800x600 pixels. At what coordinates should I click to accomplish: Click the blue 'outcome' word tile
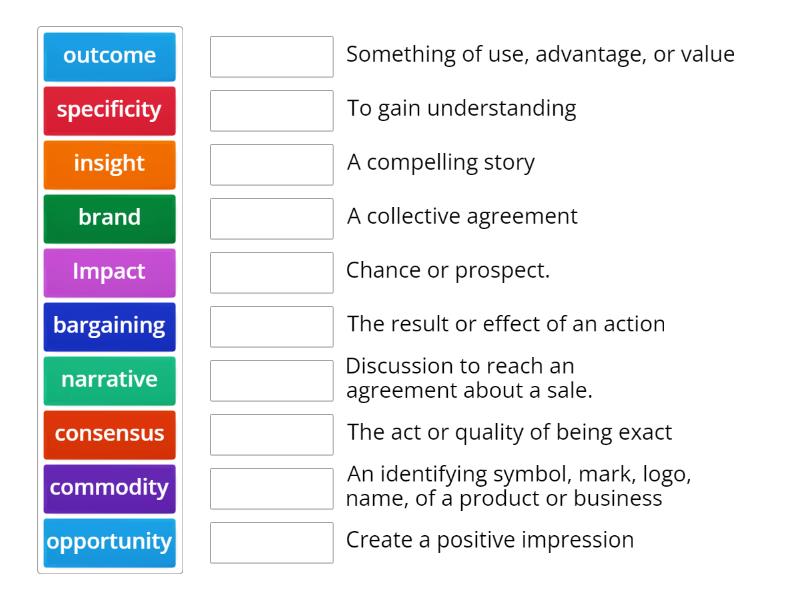click(109, 56)
